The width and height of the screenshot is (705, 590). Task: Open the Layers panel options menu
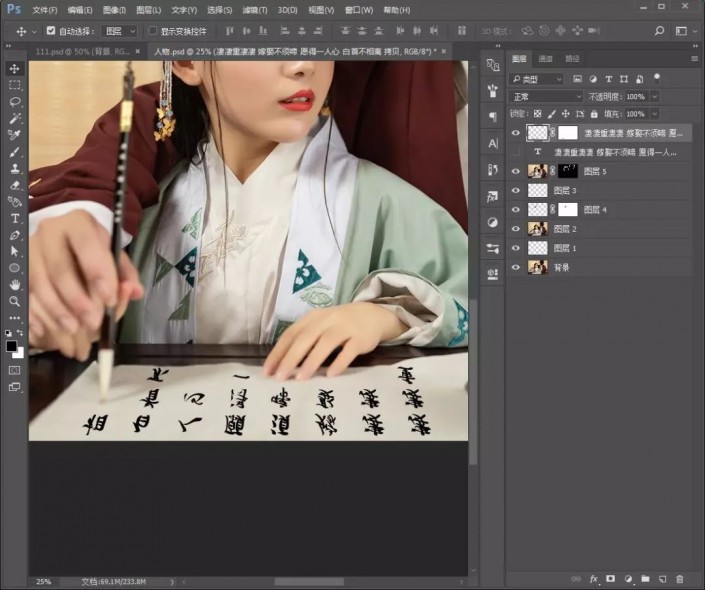click(695, 58)
